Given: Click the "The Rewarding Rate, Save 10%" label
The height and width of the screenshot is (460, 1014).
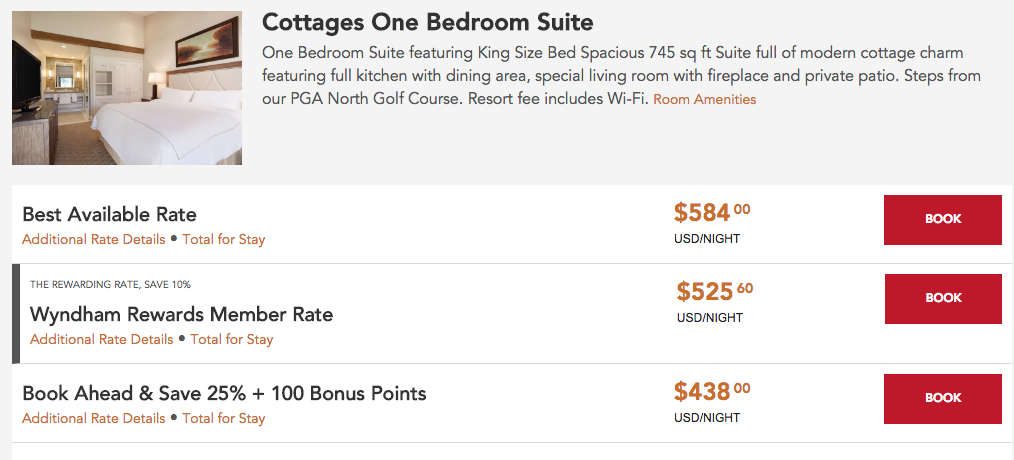Looking at the screenshot, I should [110, 285].
